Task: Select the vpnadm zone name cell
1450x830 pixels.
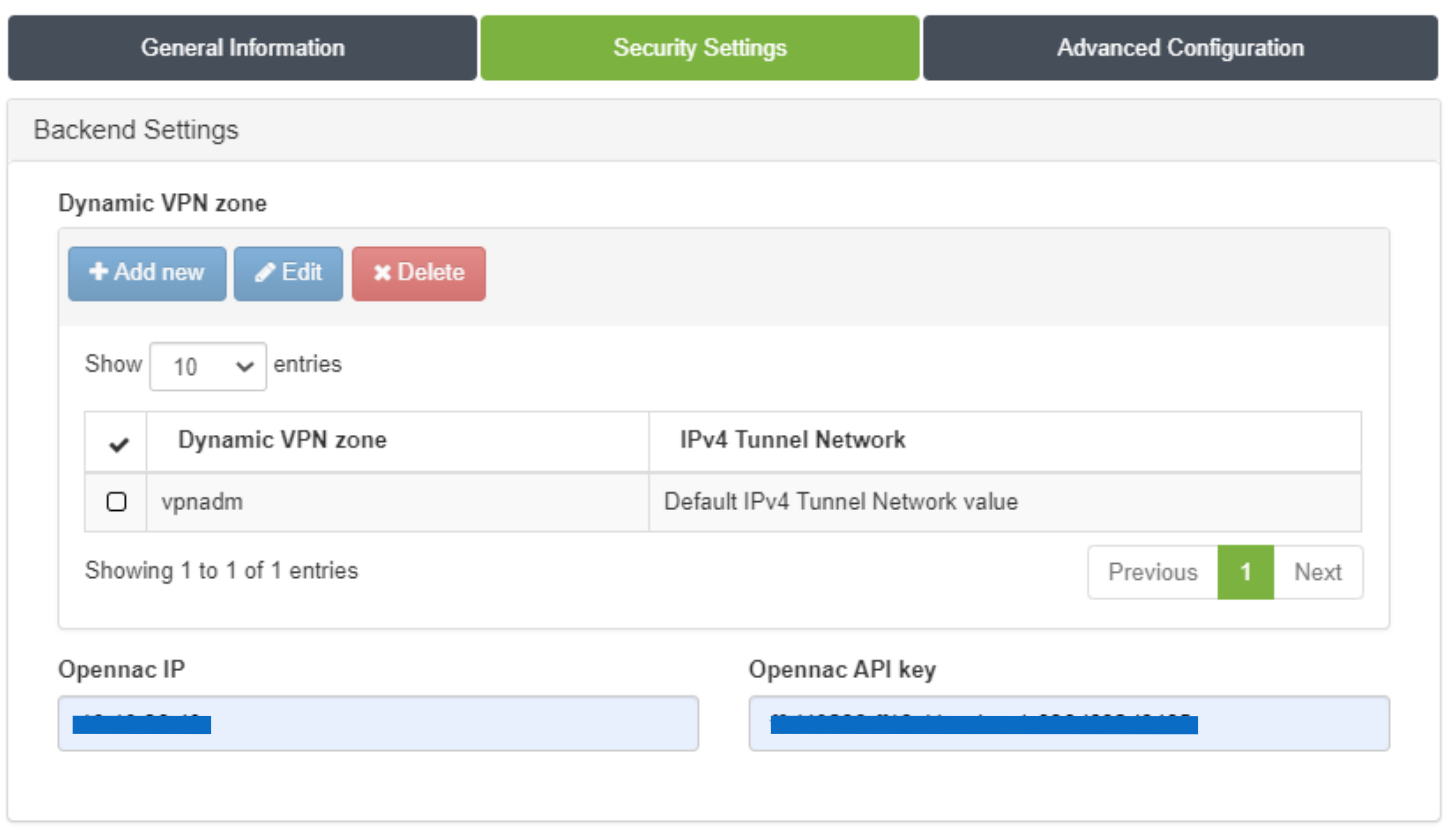Action: tap(202, 502)
